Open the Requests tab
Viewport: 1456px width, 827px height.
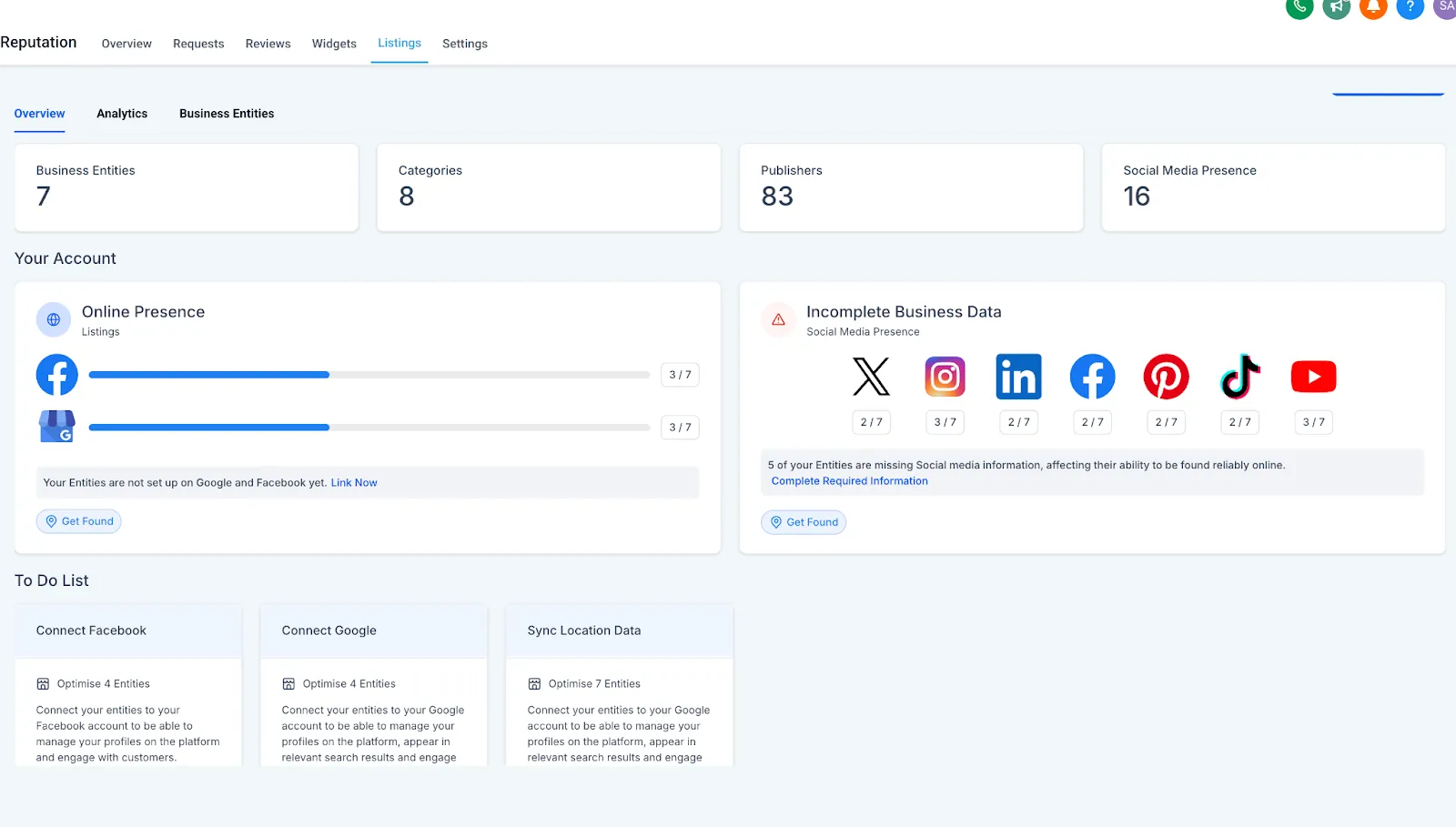tap(198, 44)
